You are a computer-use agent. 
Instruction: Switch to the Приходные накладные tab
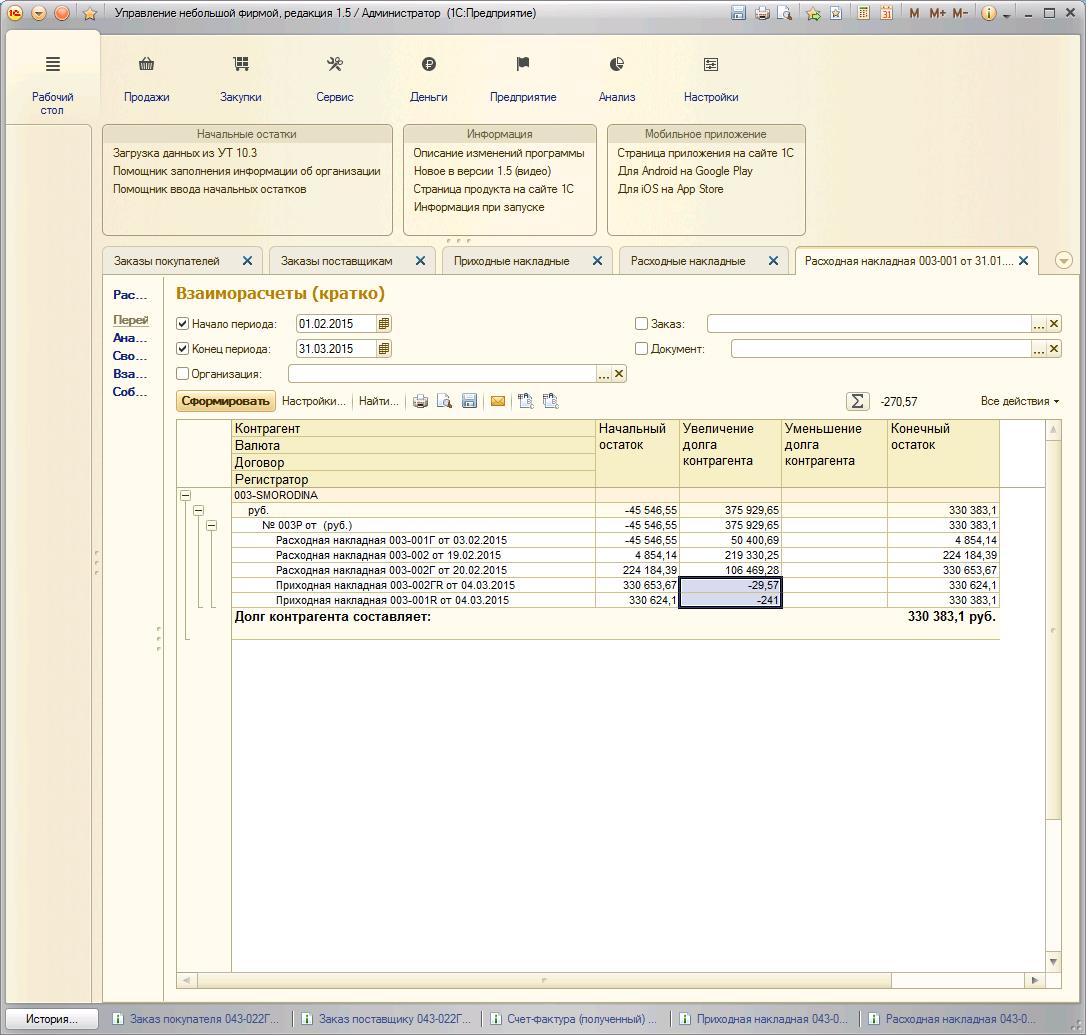point(511,261)
